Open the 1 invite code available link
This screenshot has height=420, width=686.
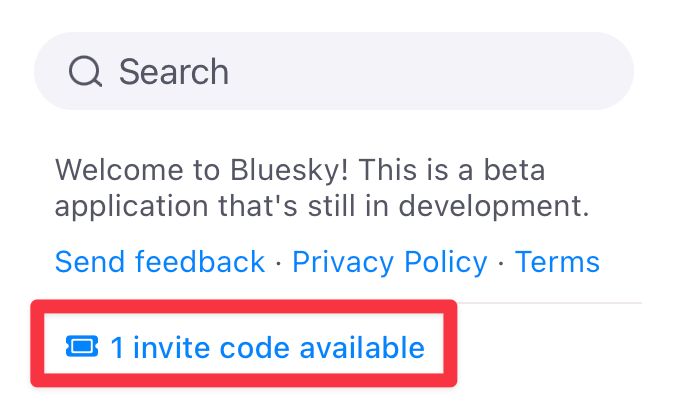click(x=266, y=347)
